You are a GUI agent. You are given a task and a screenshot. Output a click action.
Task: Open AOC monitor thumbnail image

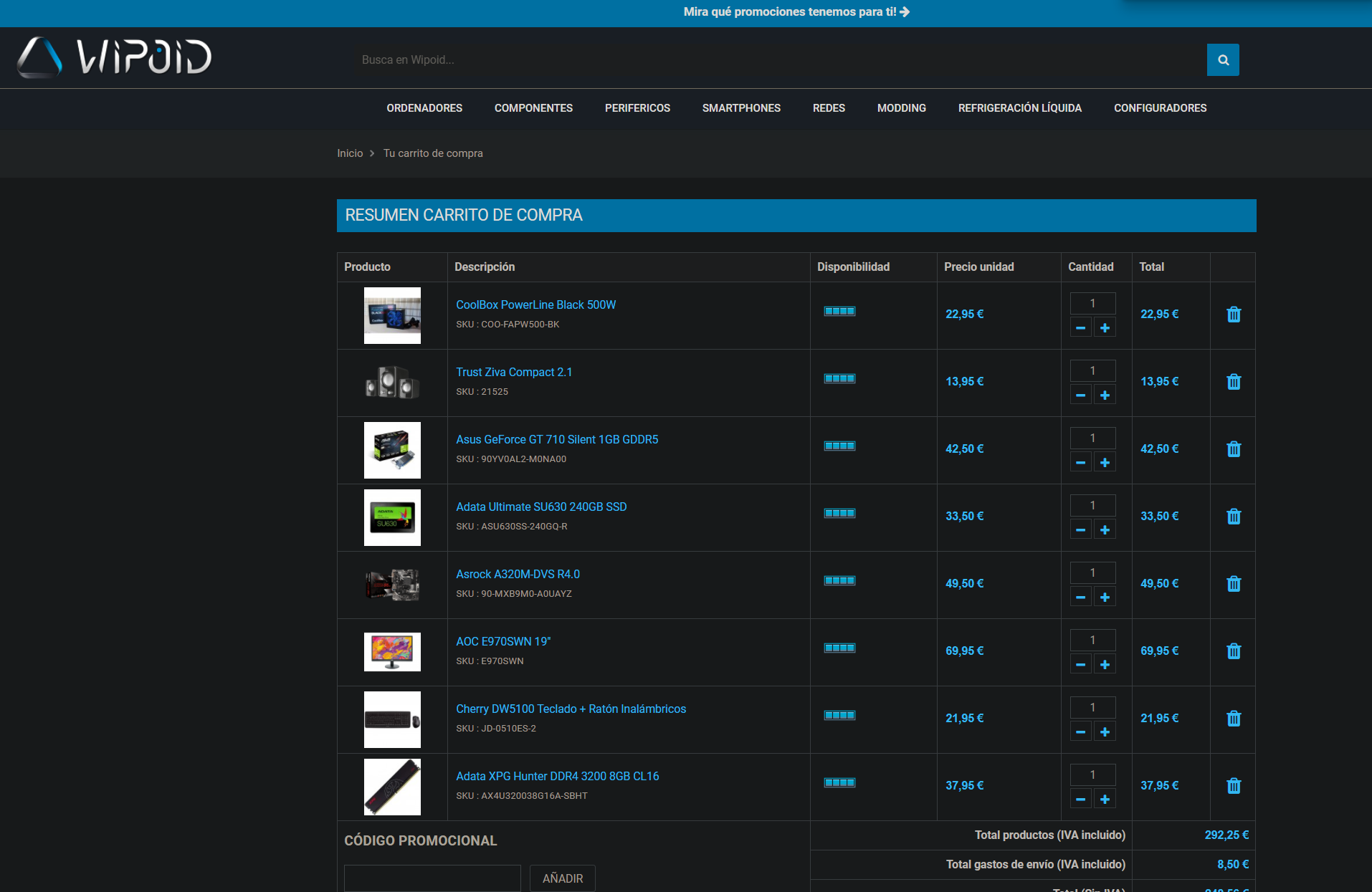392,652
